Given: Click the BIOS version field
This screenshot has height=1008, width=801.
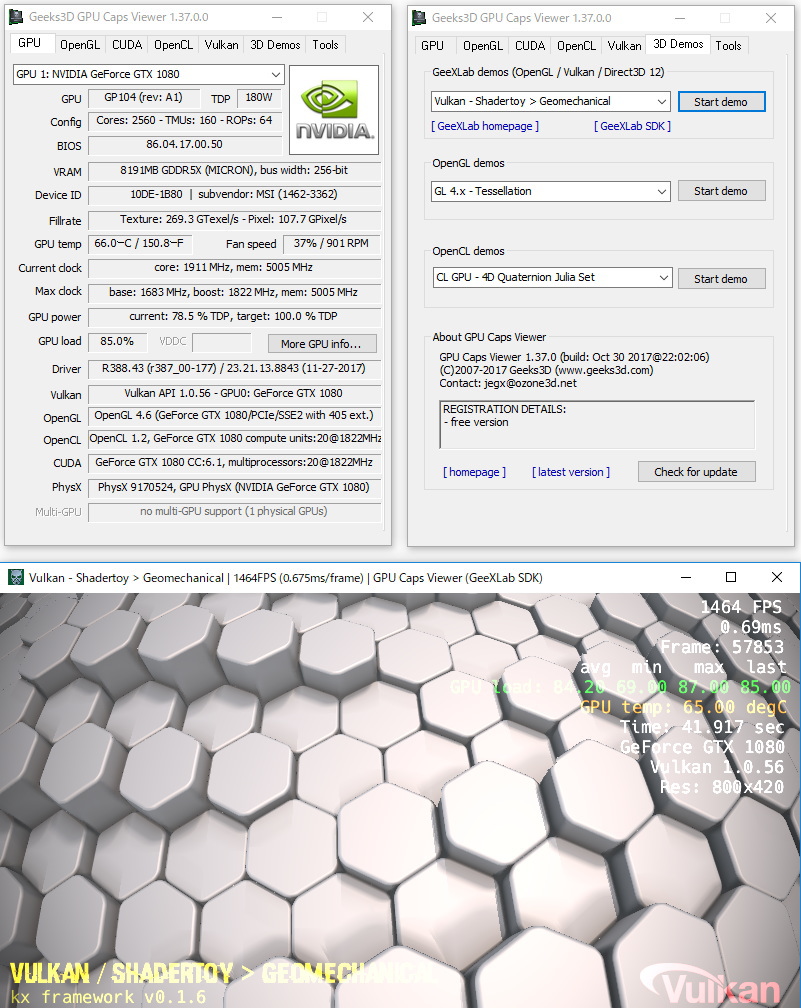Looking at the screenshot, I should tap(184, 145).
